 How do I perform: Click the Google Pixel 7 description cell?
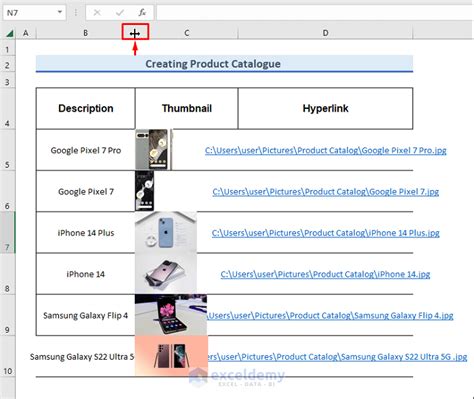[x=86, y=191]
